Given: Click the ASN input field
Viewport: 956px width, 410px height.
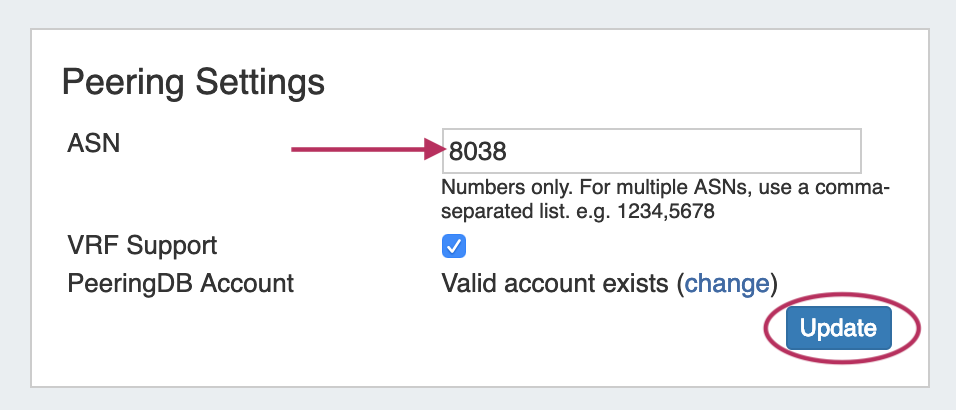Looking at the screenshot, I should pyautogui.click(x=650, y=151).
